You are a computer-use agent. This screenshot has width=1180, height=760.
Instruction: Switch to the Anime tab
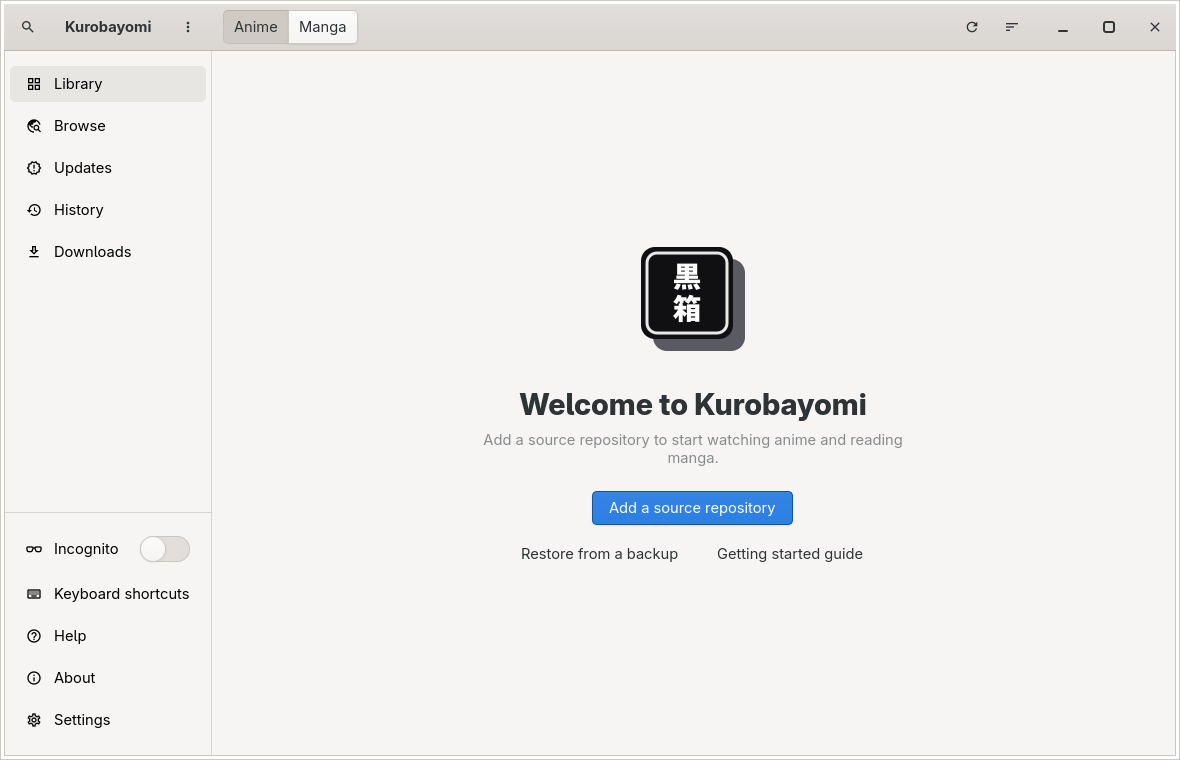(x=256, y=27)
